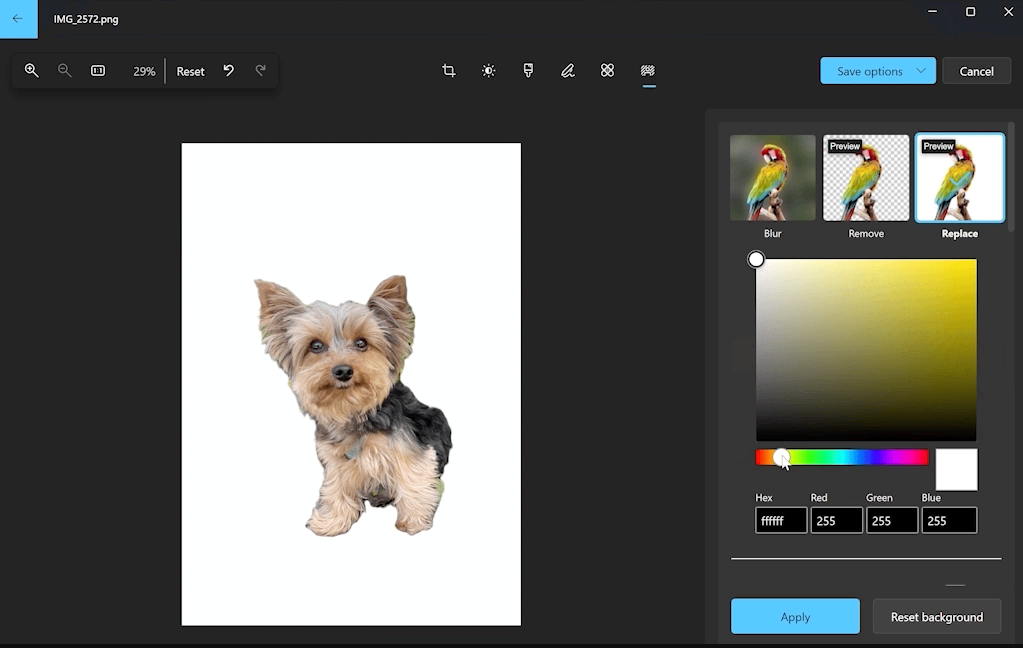Expand the Save options dropdown
Image resolution: width=1023 pixels, height=648 pixels.
click(878, 71)
